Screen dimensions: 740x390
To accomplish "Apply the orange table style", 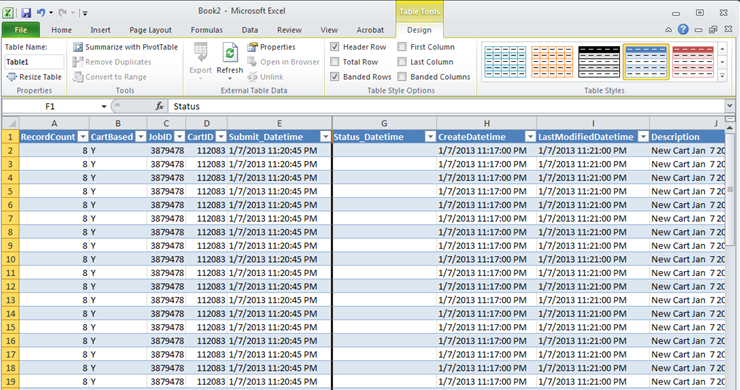I will (x=552, y=62).
